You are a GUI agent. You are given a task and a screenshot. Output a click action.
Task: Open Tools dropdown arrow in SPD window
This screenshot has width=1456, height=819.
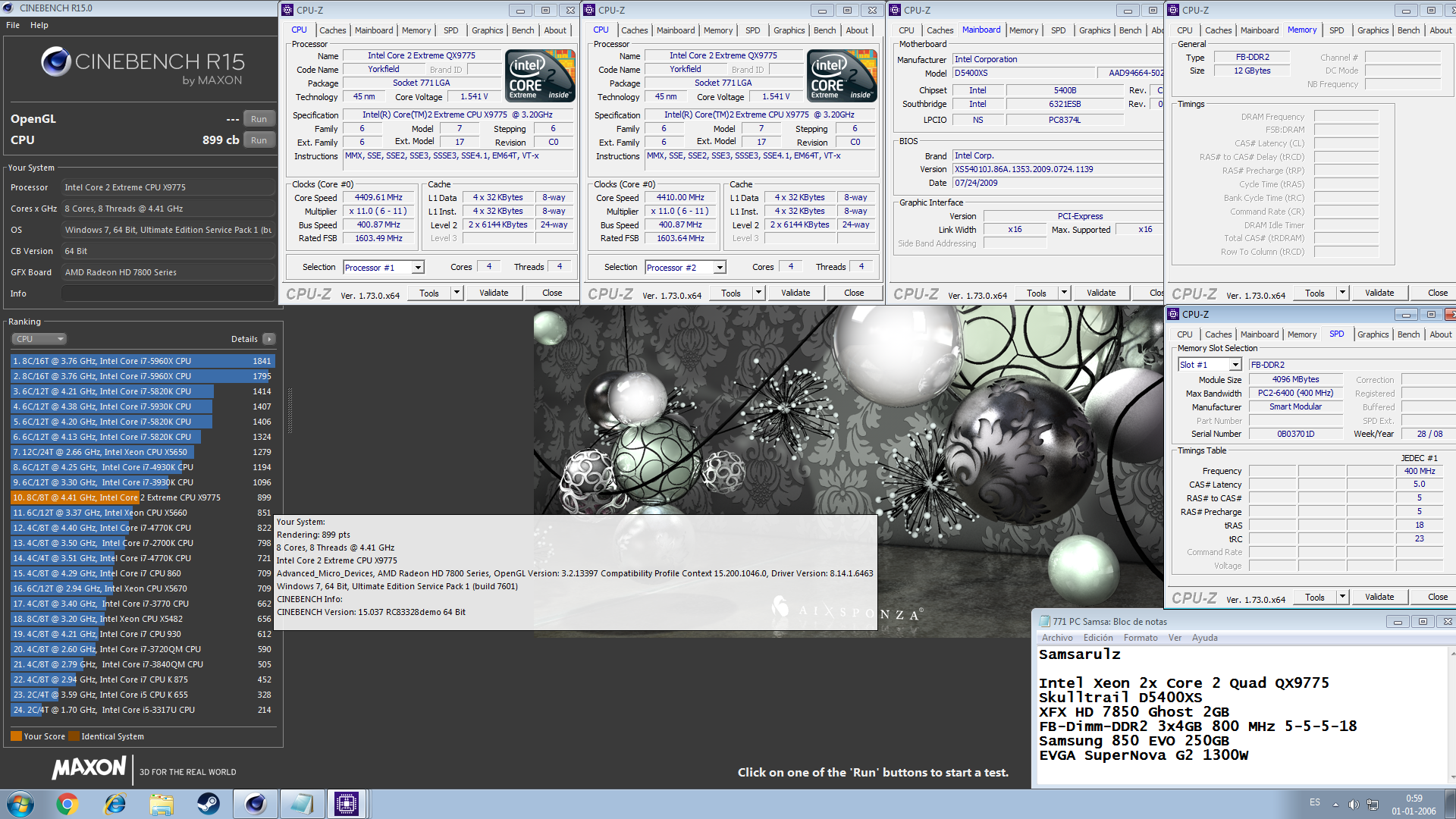coord(1342,597)
